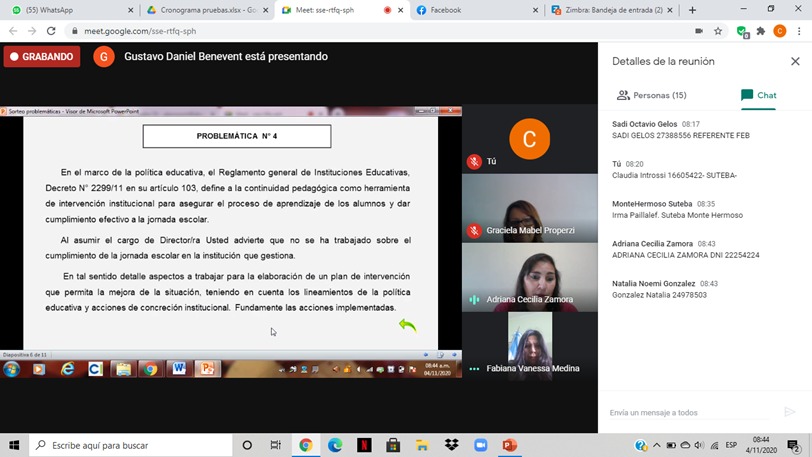Switch to the WhatsApp browser tab
The image size is (812, 457).
[x=65, y=10]
